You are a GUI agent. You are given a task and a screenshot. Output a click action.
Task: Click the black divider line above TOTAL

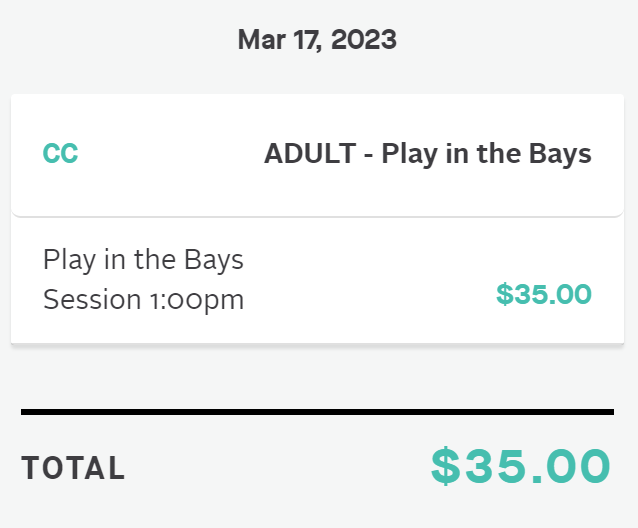pos(317,412)
